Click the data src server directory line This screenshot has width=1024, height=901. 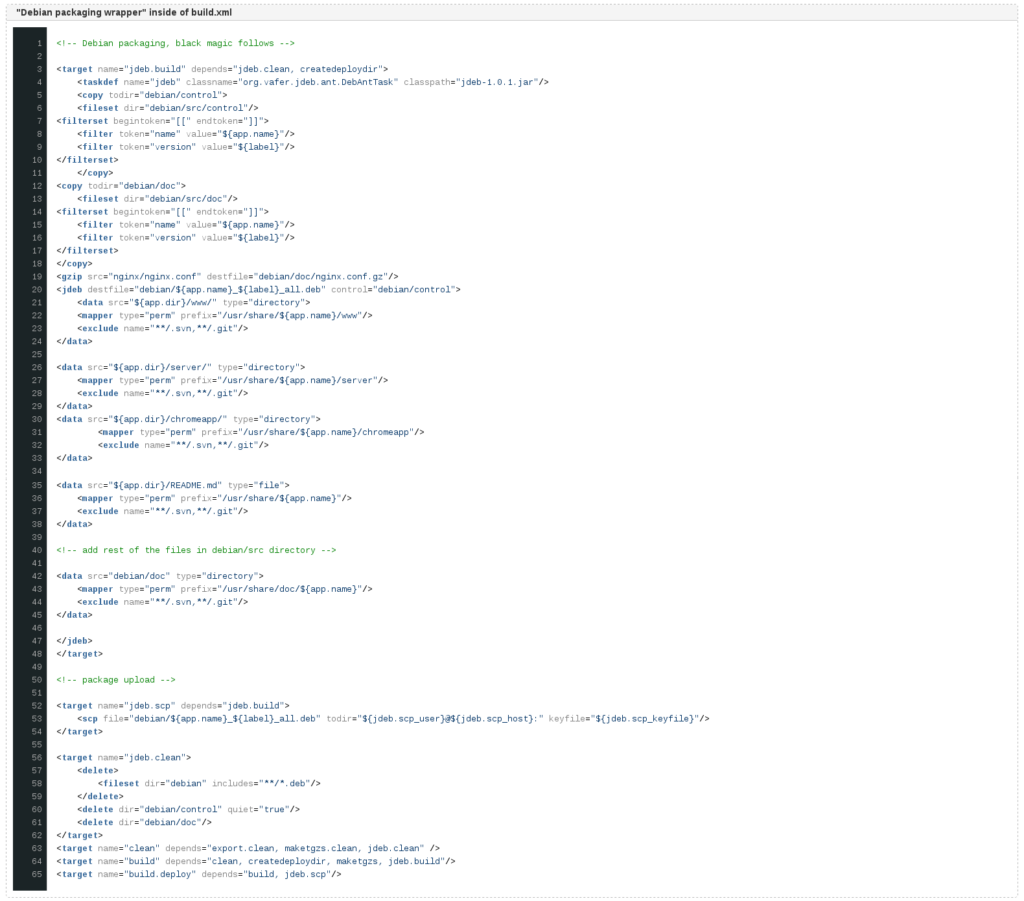point(181,368)
